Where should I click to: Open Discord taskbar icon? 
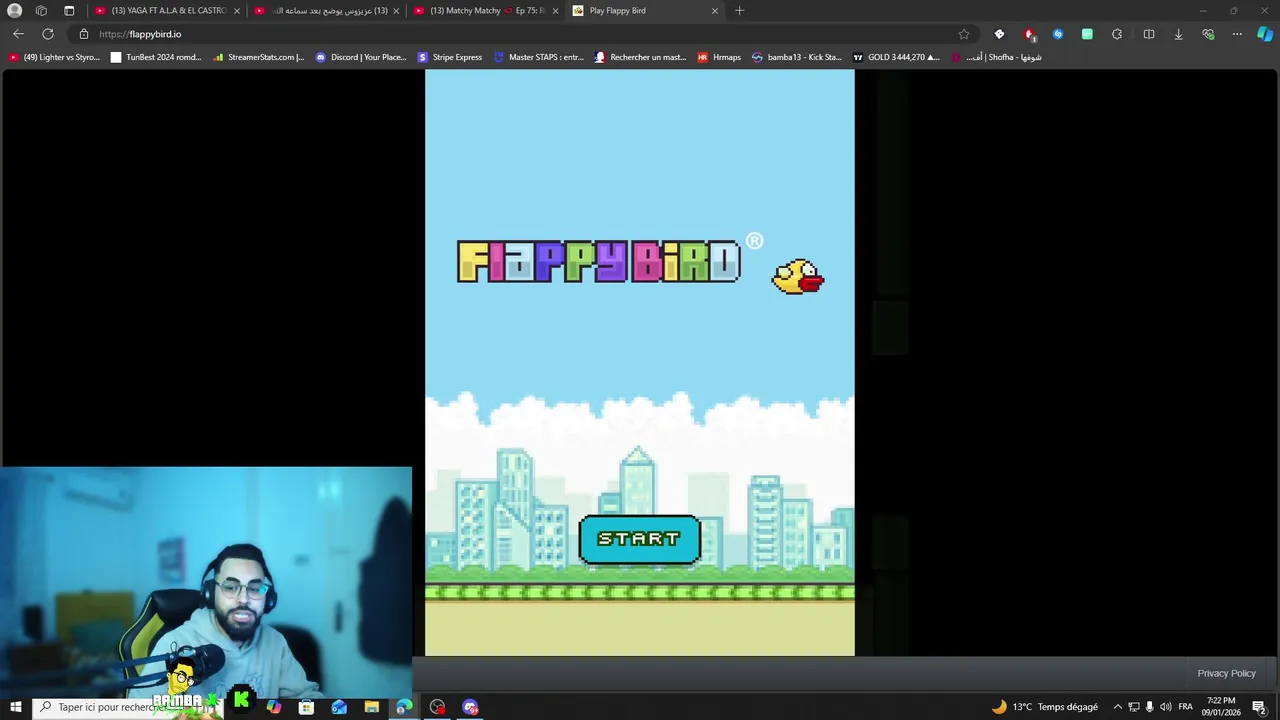point(470,707)
